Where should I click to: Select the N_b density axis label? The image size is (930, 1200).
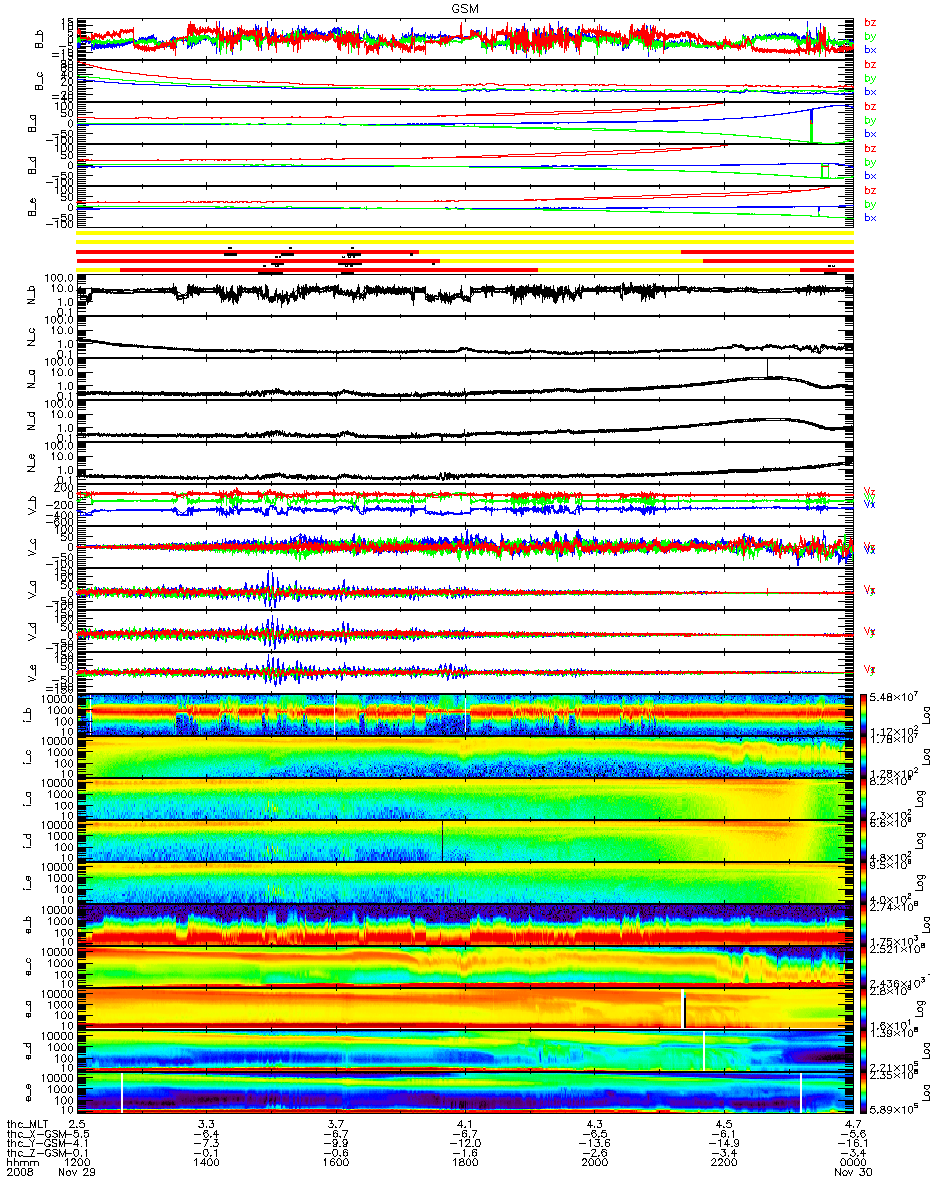(x=30, y=295)
